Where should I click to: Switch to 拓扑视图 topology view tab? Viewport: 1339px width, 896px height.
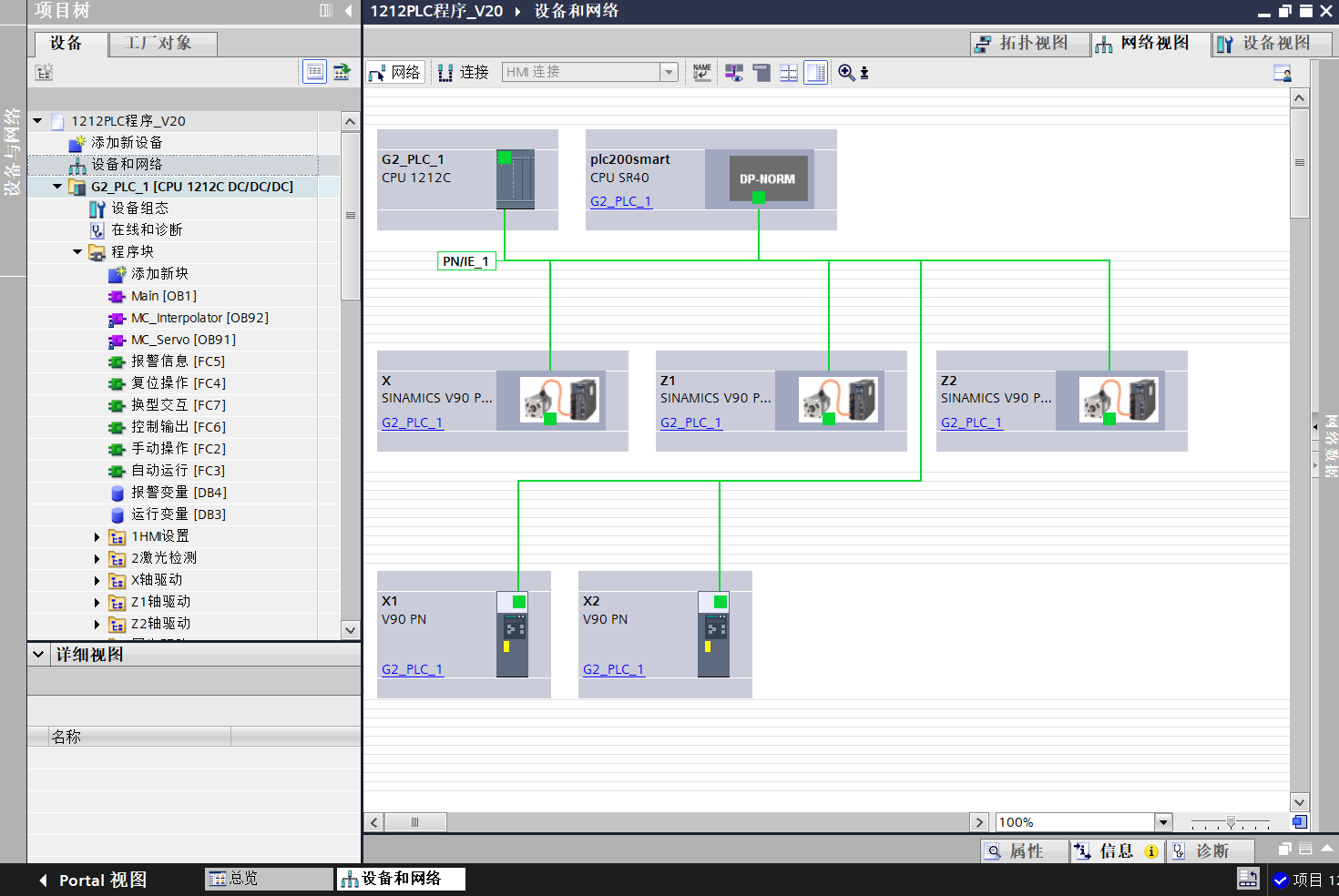click(1030, 43)
